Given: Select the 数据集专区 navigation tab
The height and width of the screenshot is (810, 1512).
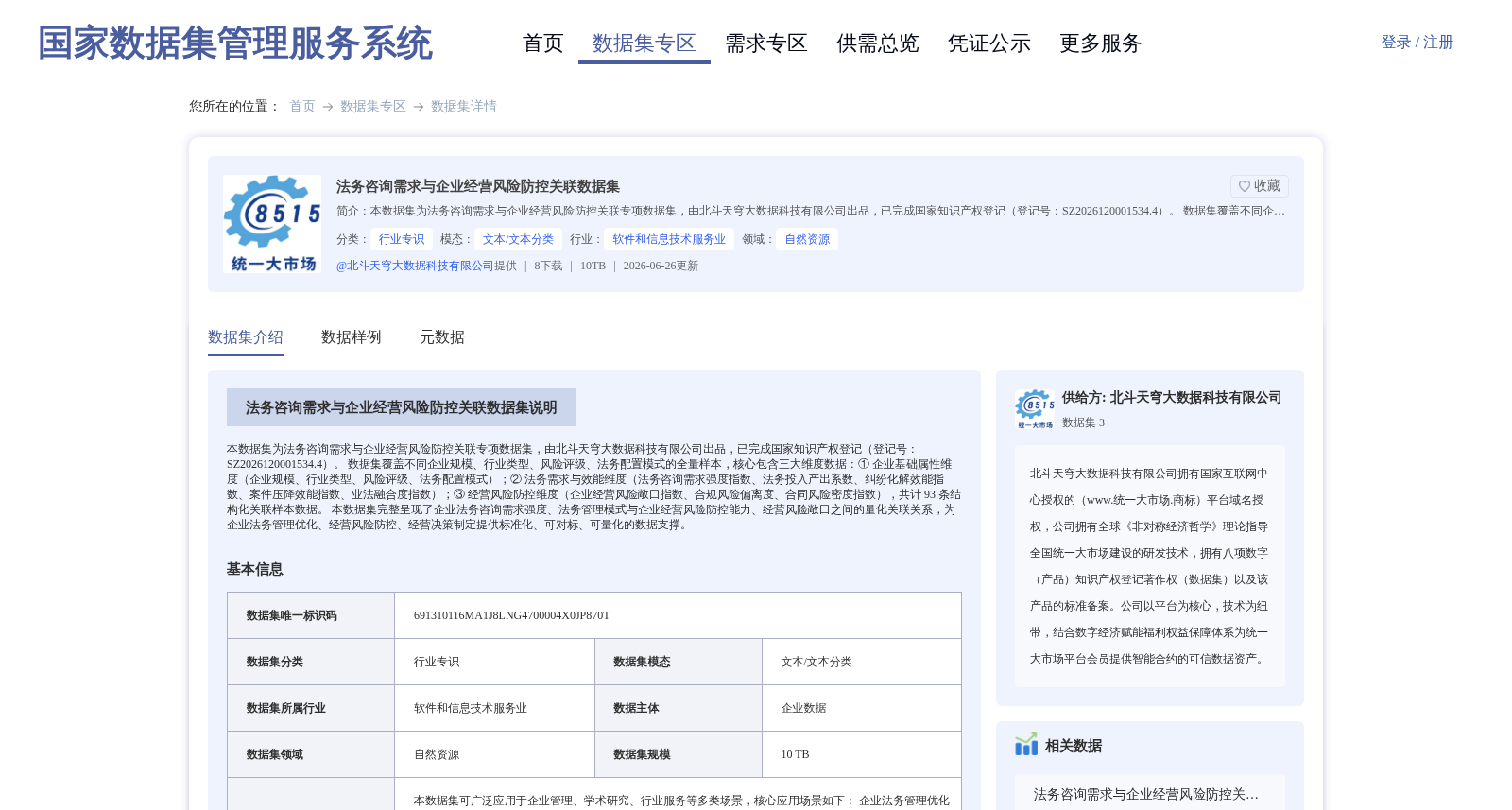Looking at the screenshot, I should [644, 43].
